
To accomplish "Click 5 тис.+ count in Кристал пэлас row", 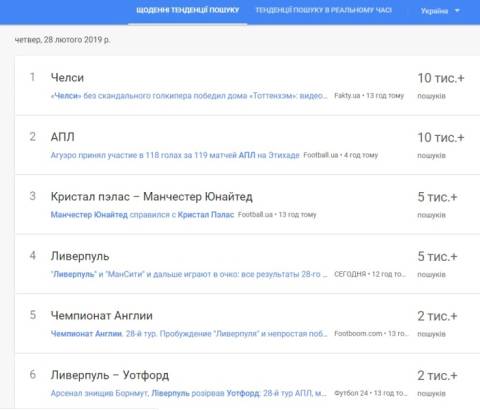I will [x=437, y=197].
